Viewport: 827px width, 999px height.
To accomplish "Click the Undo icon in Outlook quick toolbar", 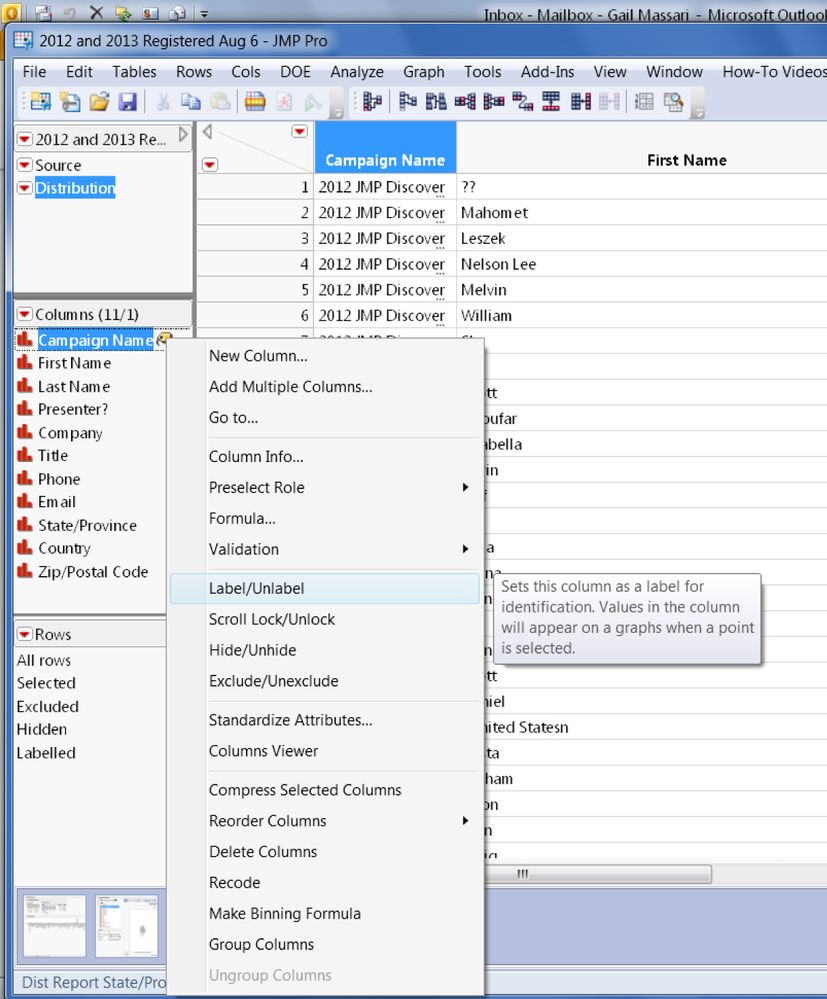I will [x=69, y=11].
